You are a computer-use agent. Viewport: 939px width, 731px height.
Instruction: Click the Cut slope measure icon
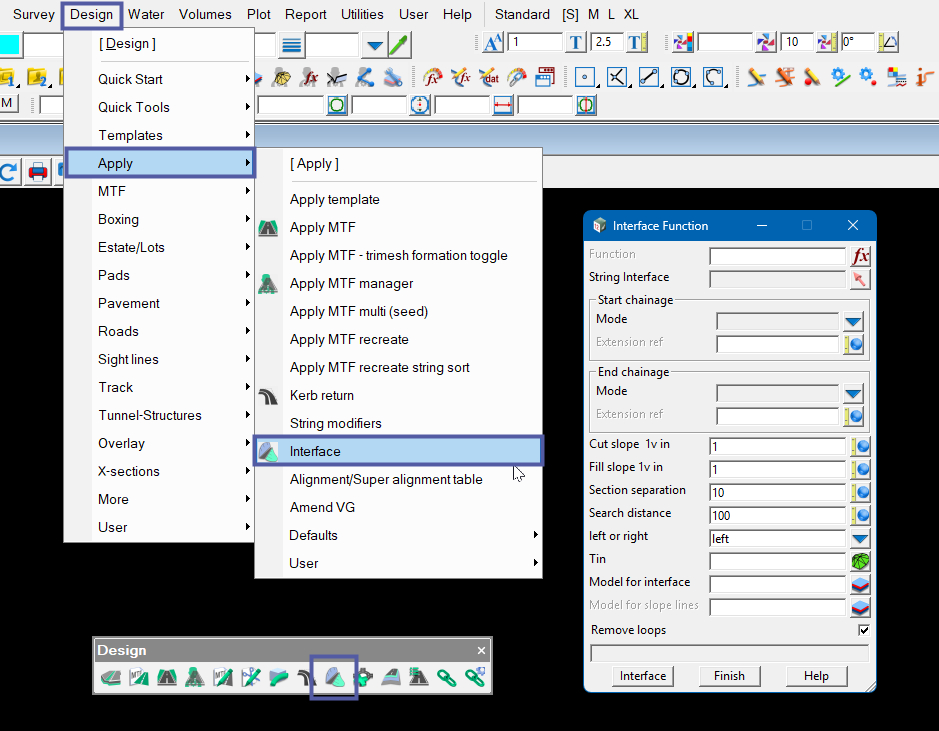tap(860, 446)
